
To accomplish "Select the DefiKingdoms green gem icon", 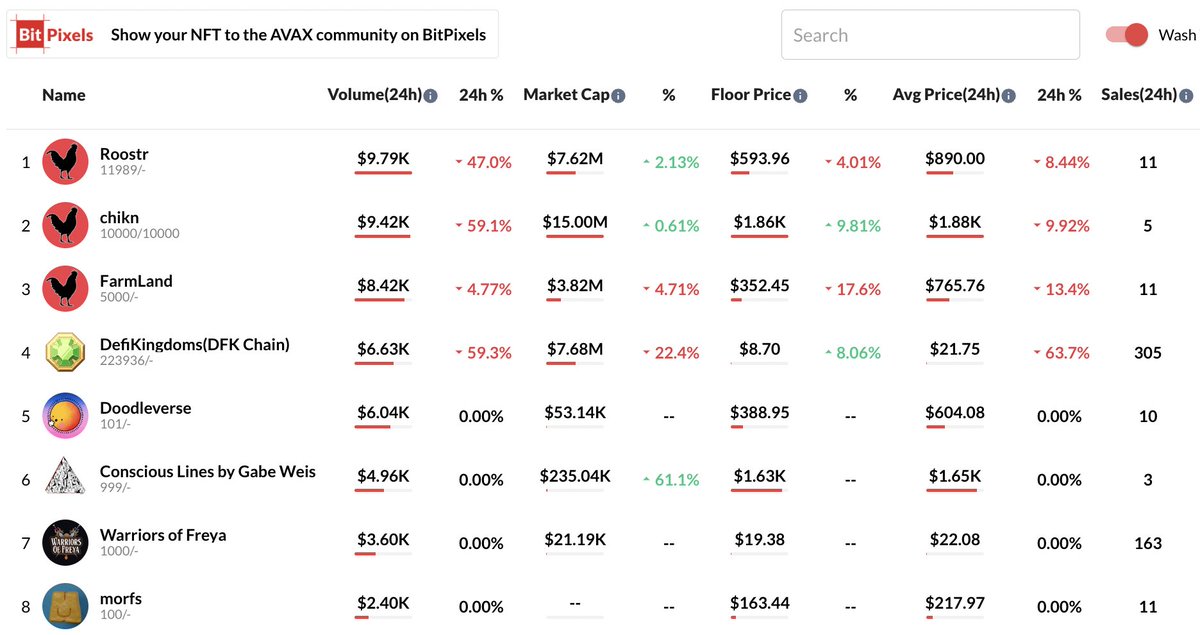I will (66, 353).
